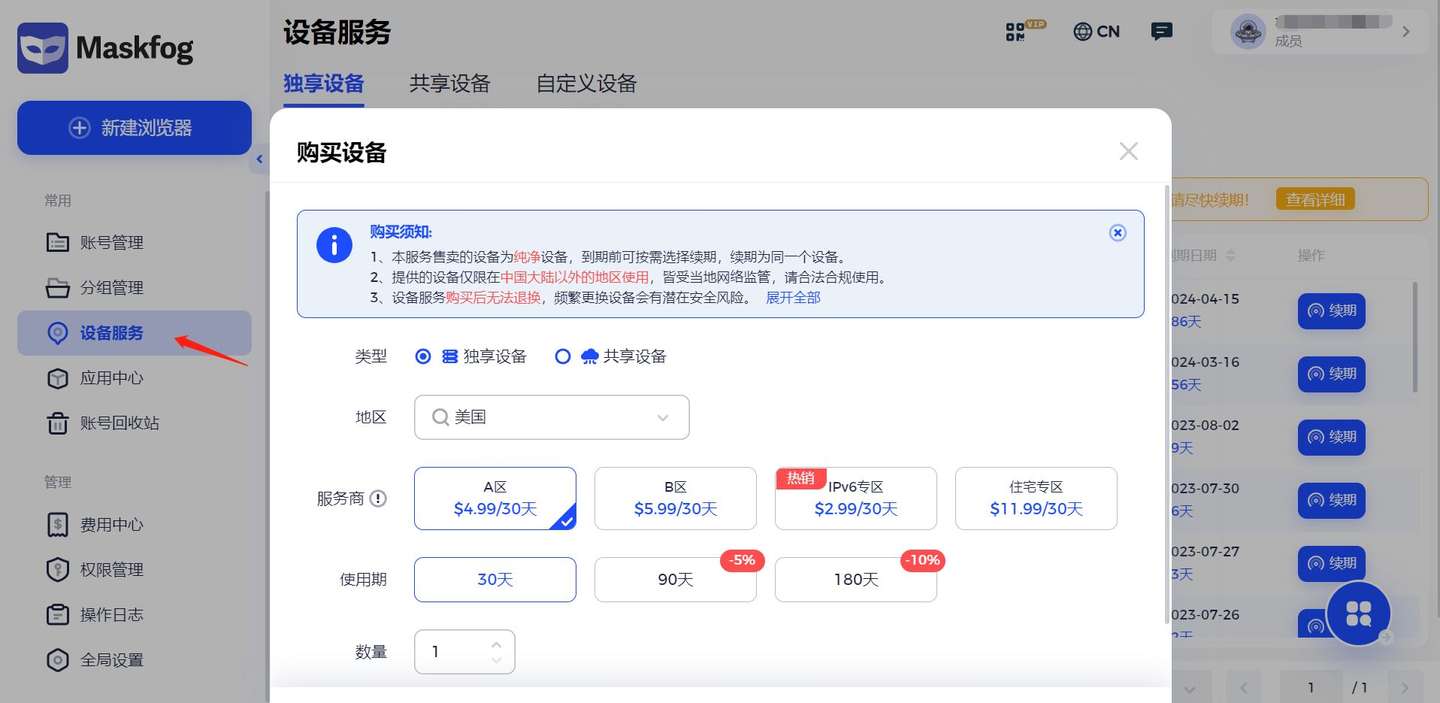Click the QR code VIP icon

[x=1018, y=31]
